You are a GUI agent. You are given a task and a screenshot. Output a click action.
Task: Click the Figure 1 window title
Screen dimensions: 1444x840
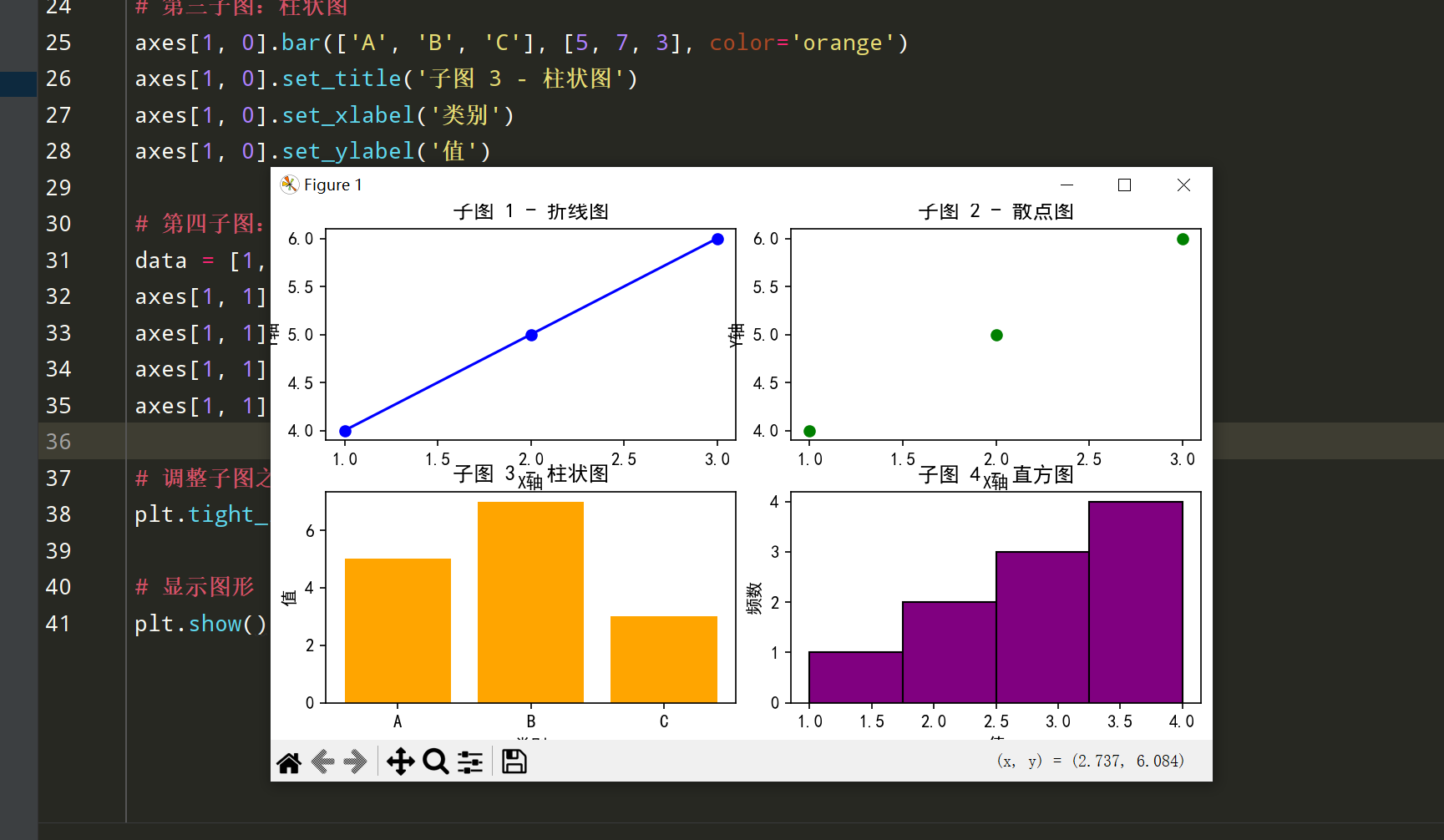tap(333, 185)
